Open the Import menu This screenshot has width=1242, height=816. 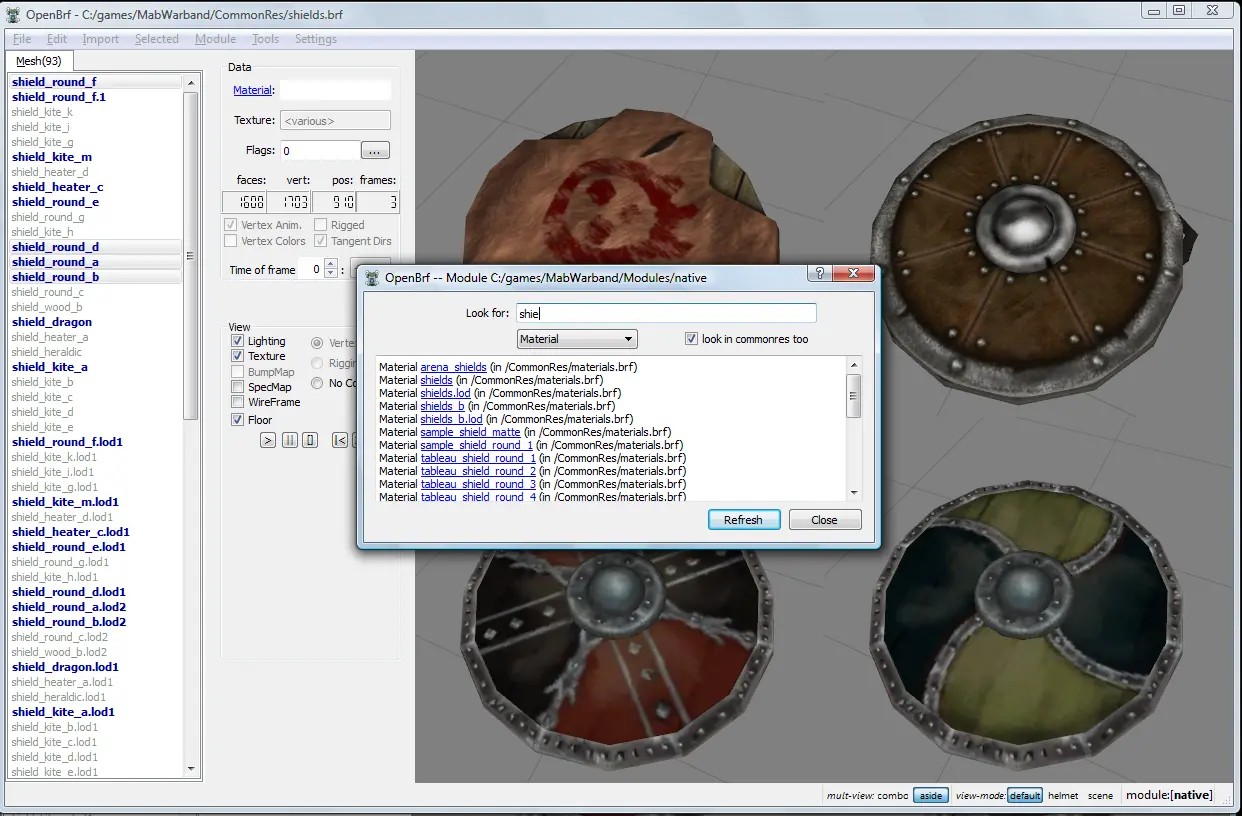coord(101,39)
